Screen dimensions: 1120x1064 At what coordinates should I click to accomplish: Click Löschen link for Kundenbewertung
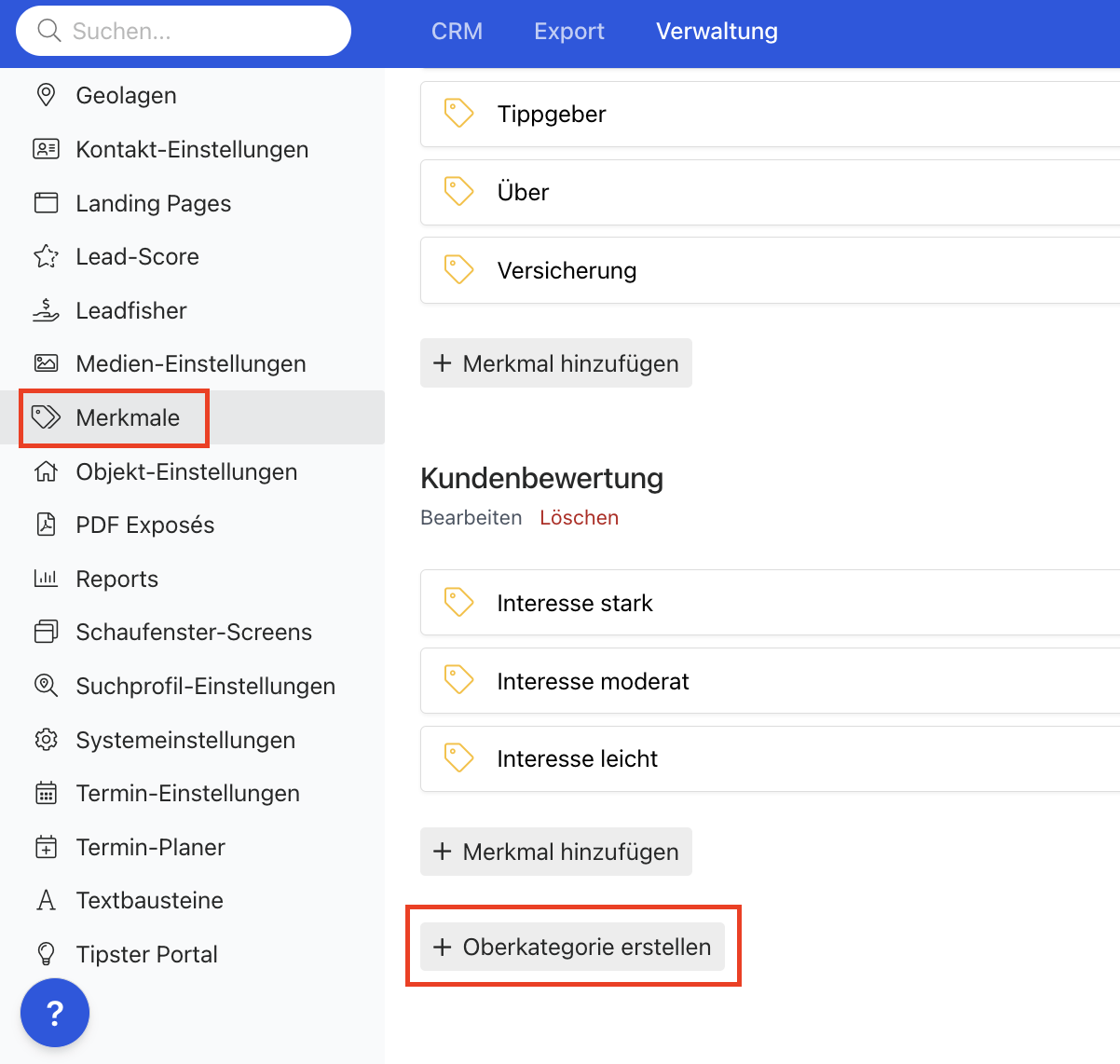pyautogui.click(x=579, y=517)
